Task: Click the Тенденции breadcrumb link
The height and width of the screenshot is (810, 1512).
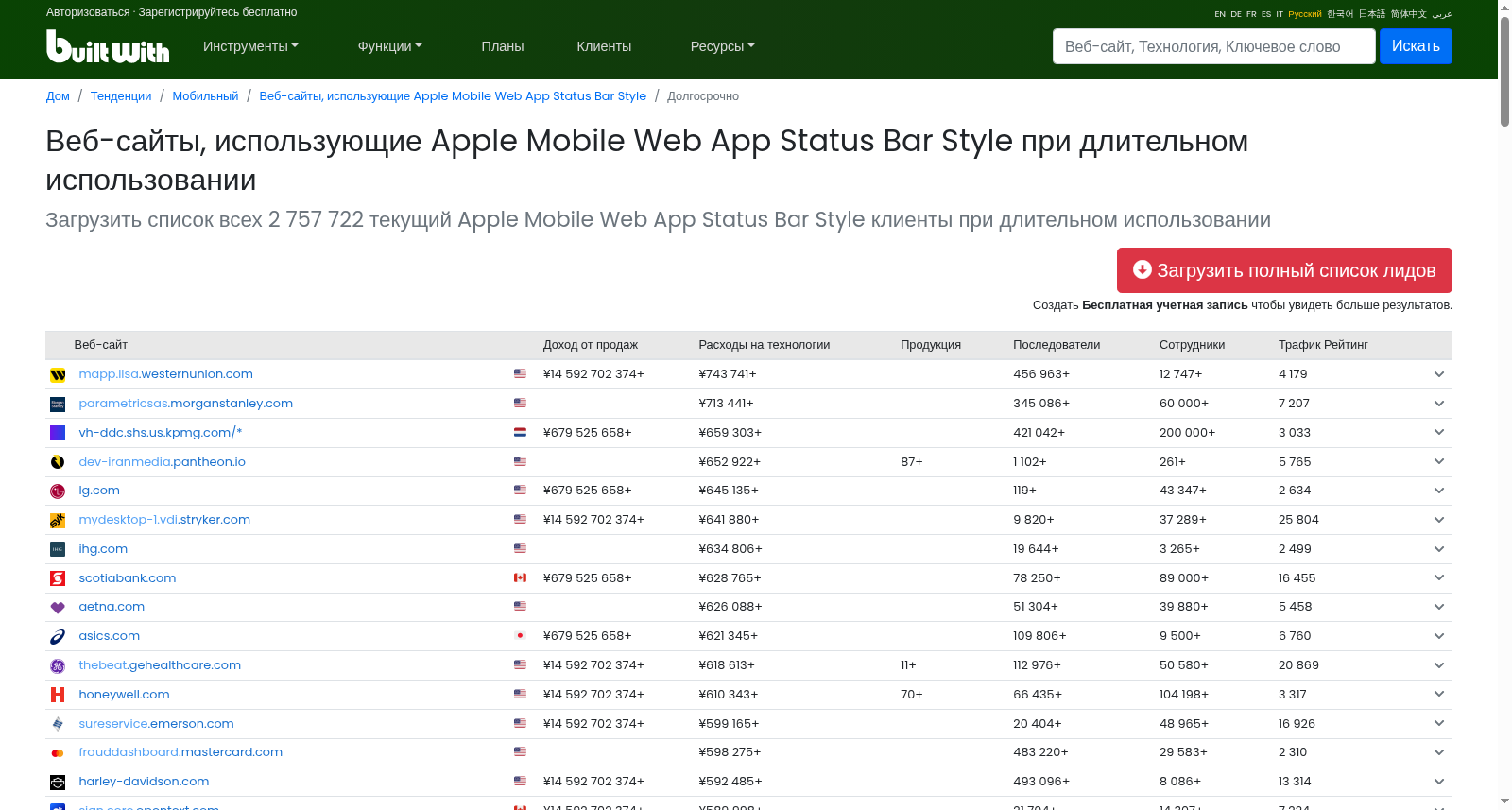Action: tap(121, 96)
